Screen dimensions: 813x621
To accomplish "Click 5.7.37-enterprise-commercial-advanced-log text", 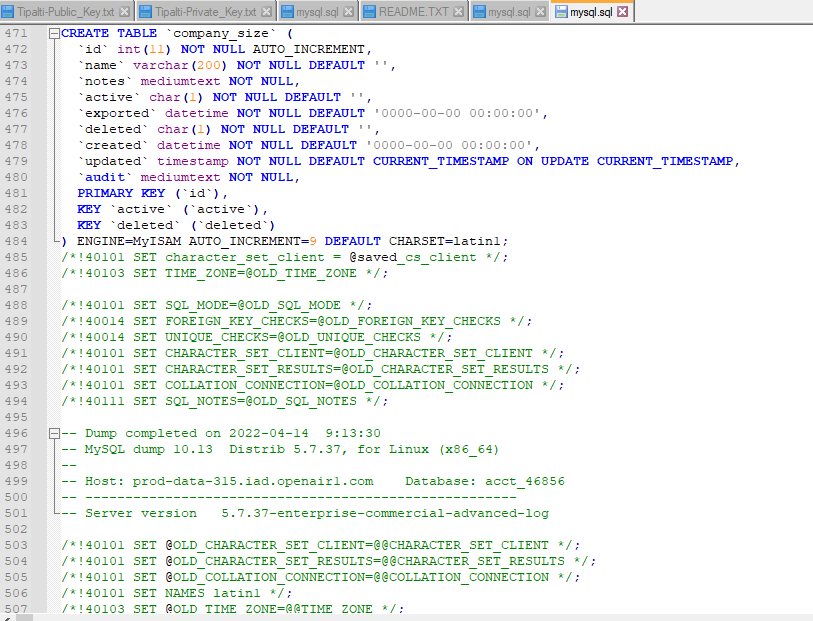I will click(385, 513).
